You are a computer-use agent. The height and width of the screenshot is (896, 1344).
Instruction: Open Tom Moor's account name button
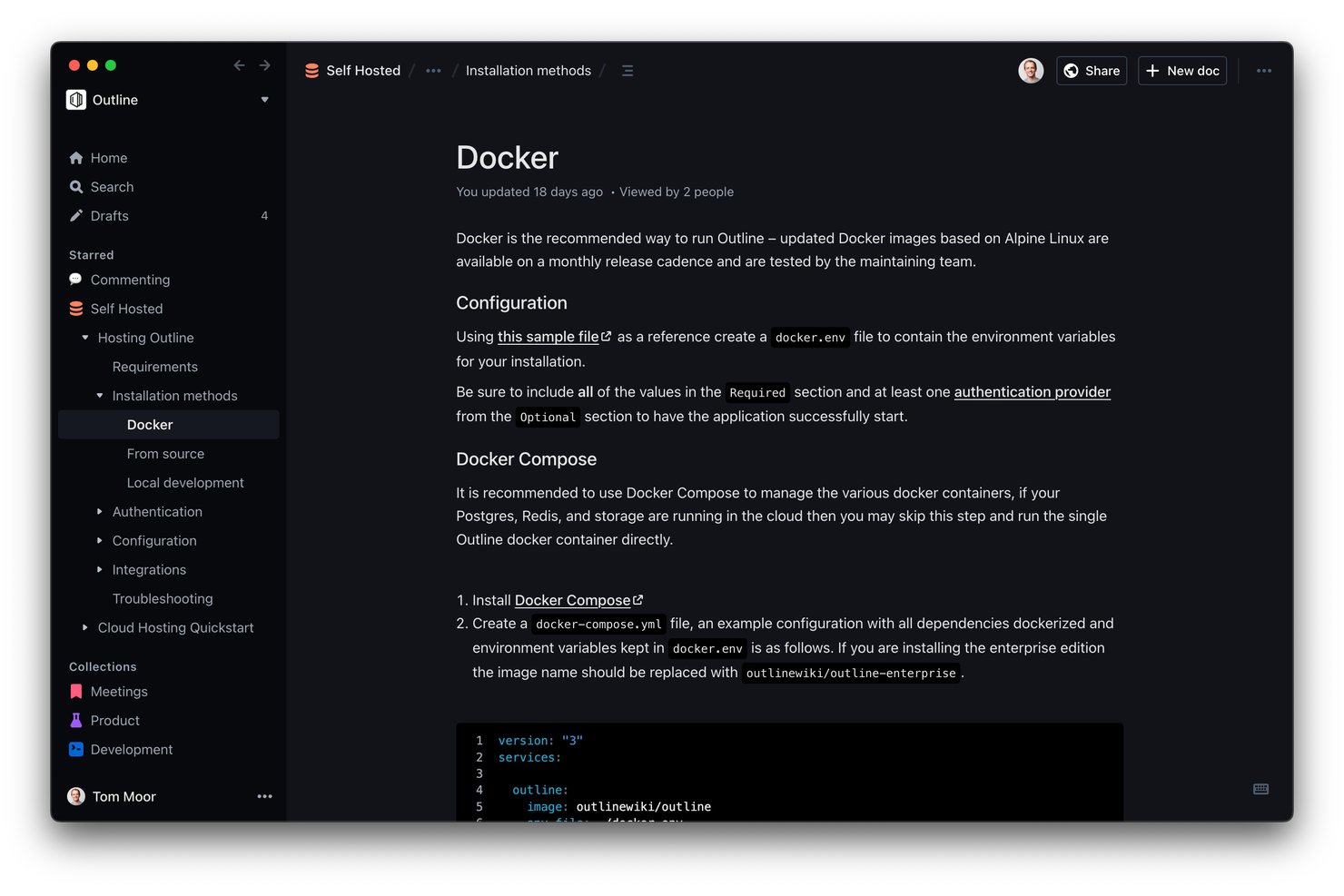click(124, 797)
